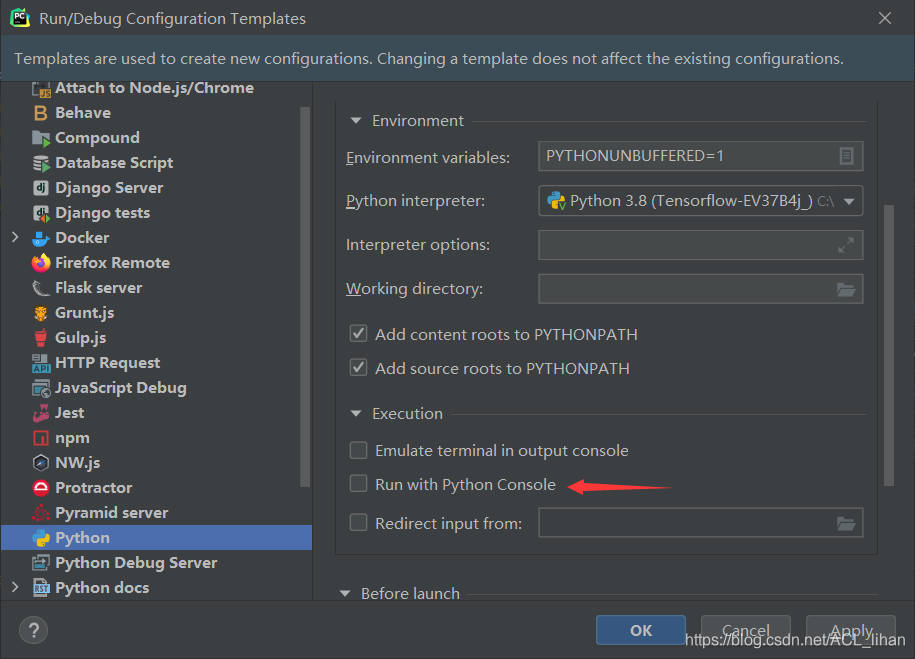Viewport: 915px width, 659px height.
Task: Uncheck Add source roots to PYTHONPATH
Action: (358, 368)
